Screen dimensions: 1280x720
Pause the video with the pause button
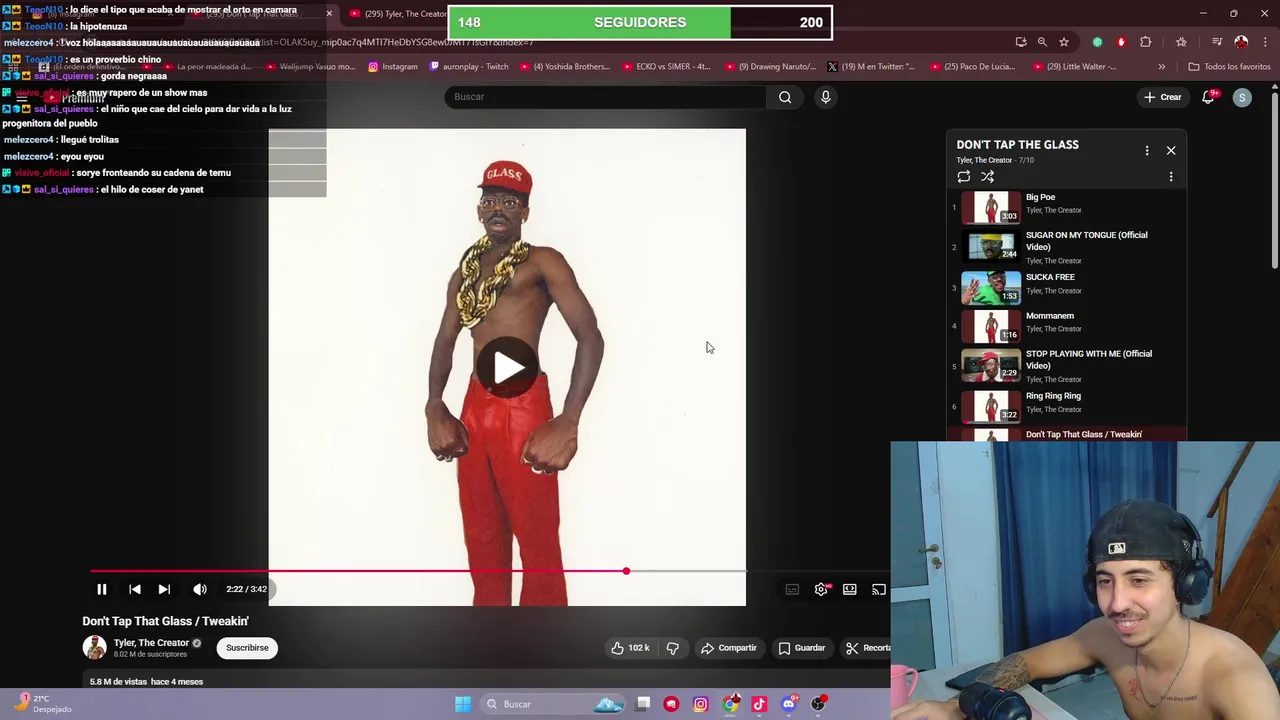(101, 589)
